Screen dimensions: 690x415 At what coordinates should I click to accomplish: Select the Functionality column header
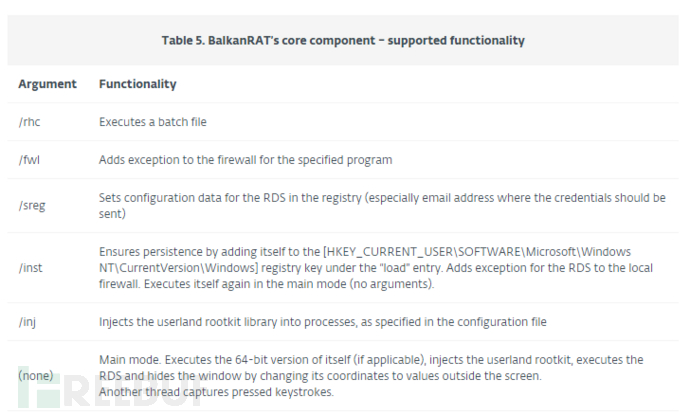(x=138, y=84)
